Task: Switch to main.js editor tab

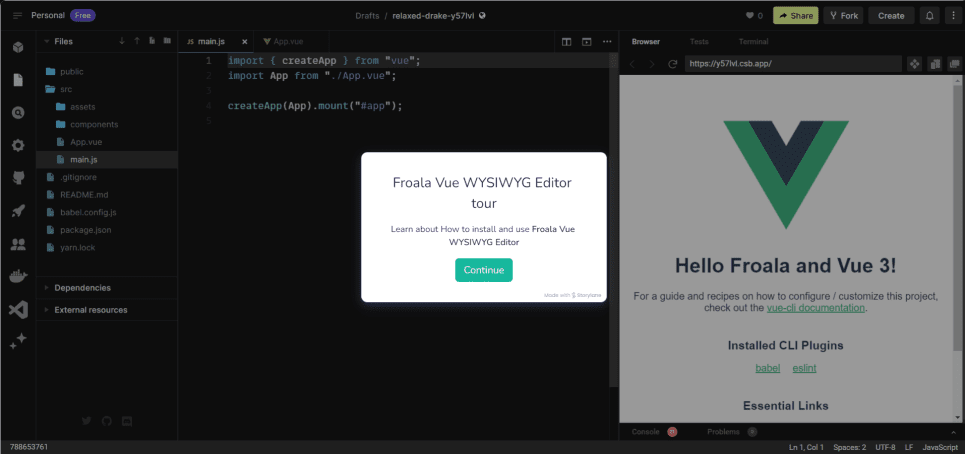Action: (210, 42)
